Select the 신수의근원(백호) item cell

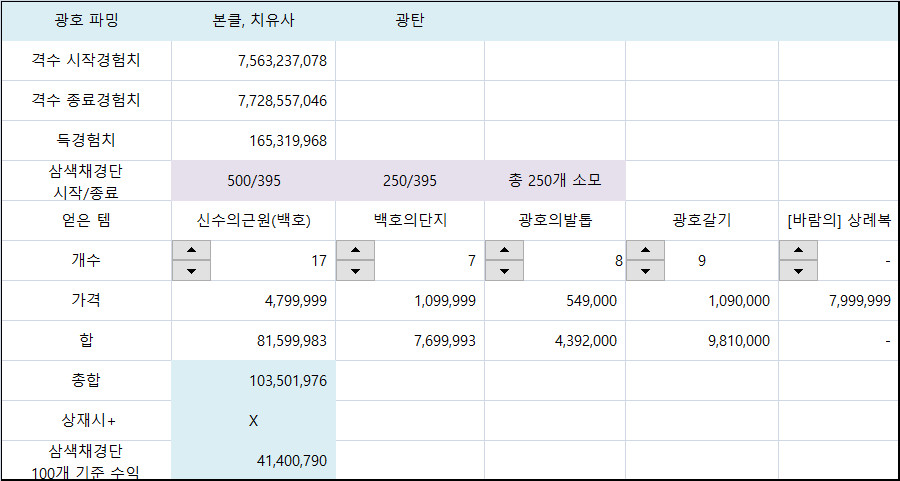(253, 220)
